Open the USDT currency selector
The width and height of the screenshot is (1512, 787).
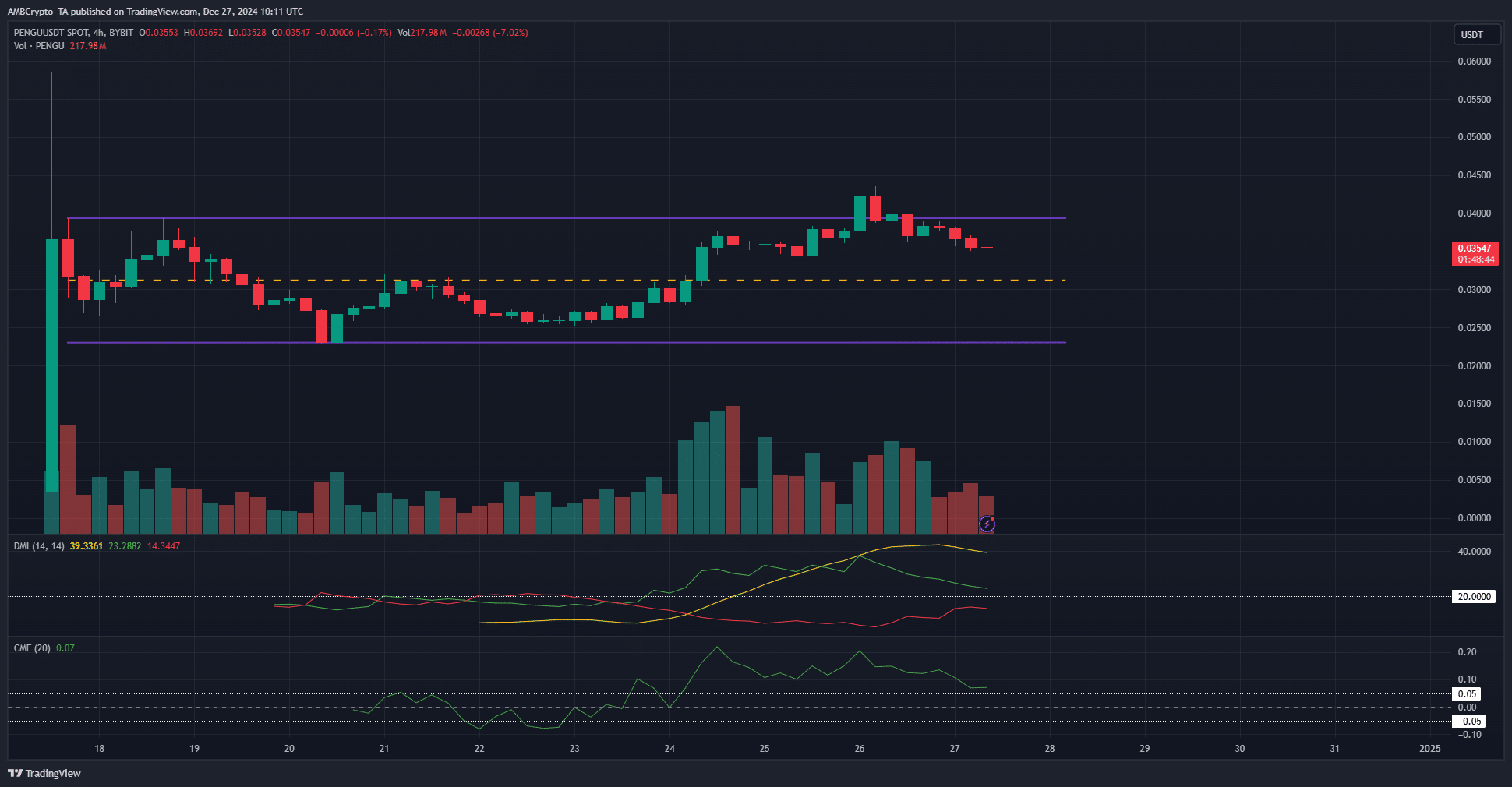(1475, 34)
